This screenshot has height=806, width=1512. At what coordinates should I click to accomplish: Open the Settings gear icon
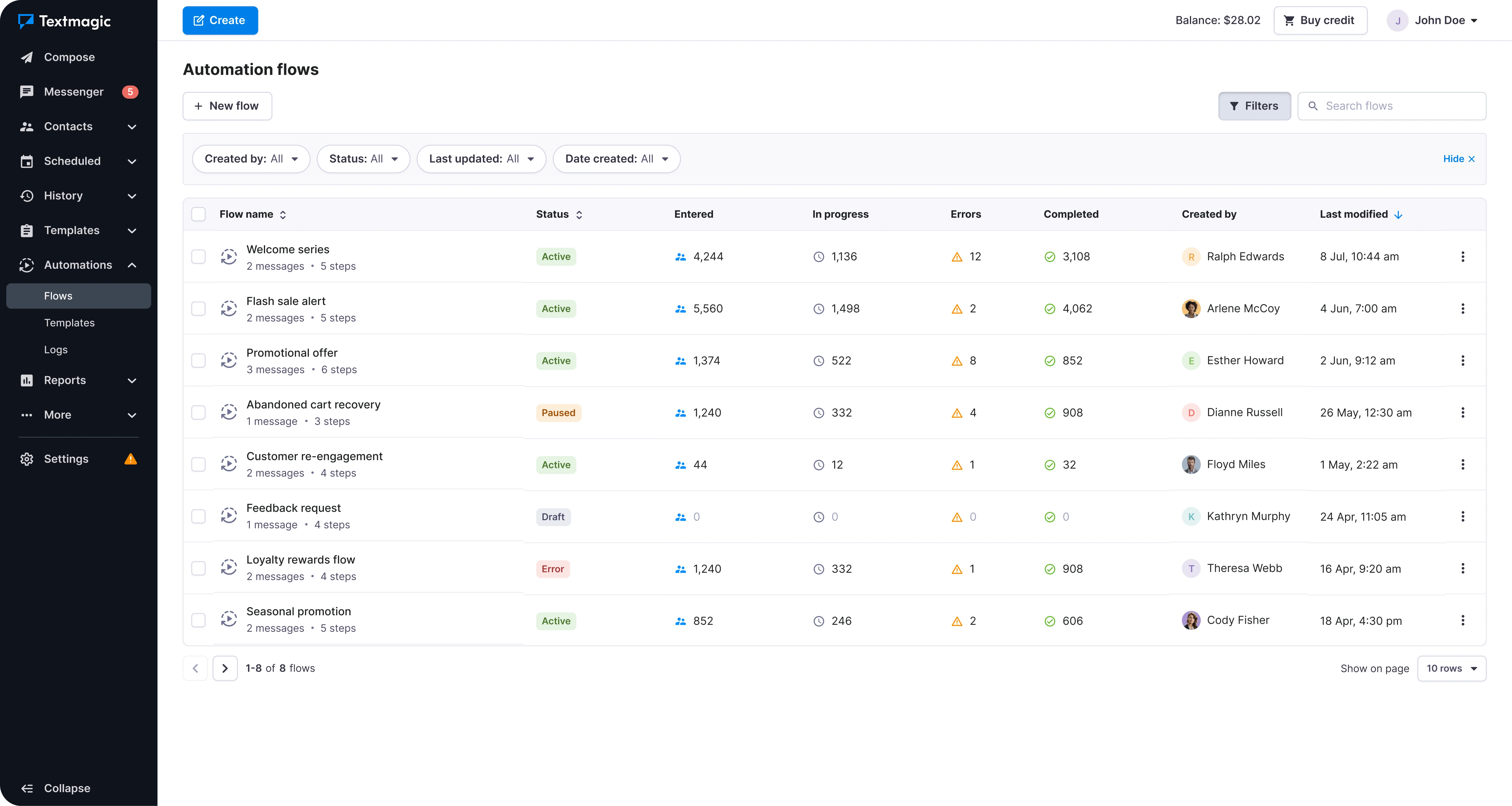(26, 459)
